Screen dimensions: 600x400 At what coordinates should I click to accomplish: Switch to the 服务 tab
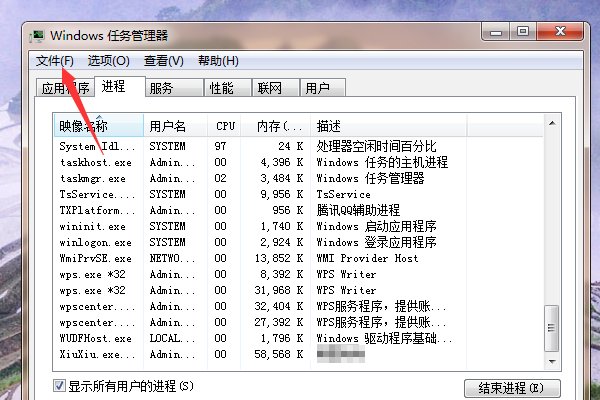point(174,88)
